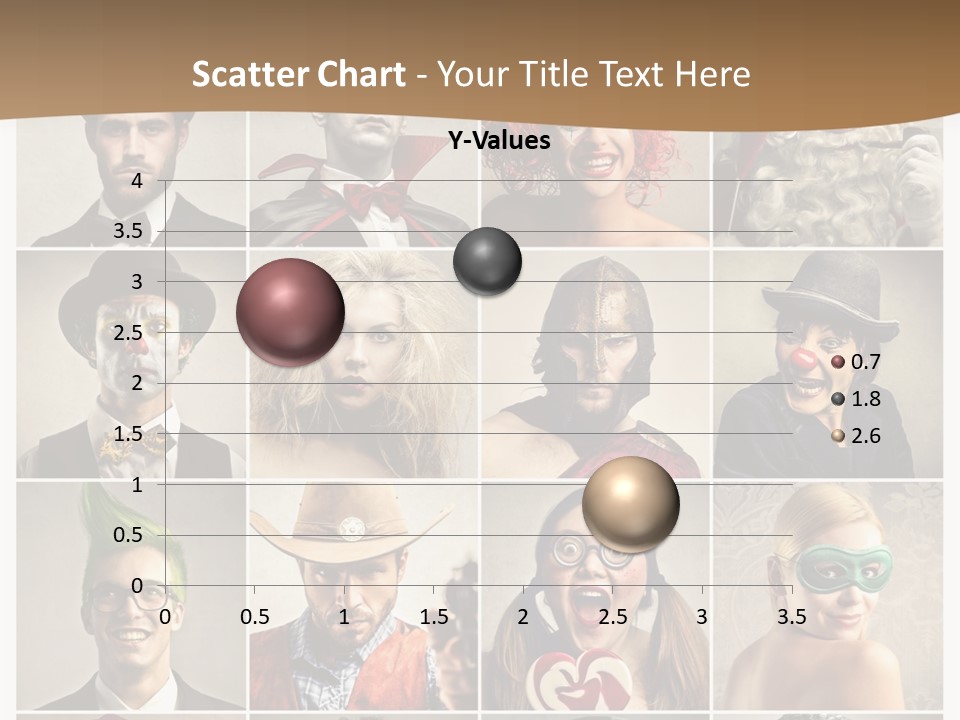960x720 pixels.
Task: Click the x-axis label 3.5 at the right end
Action: click(791, 618)
